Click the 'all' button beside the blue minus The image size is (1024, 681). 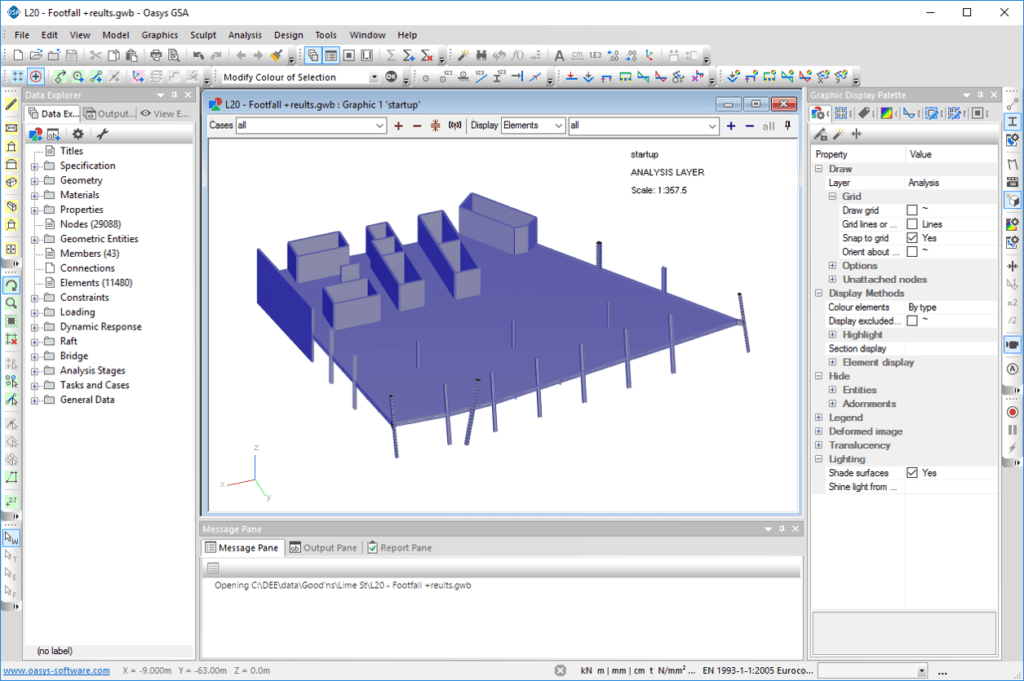[769, 125]
